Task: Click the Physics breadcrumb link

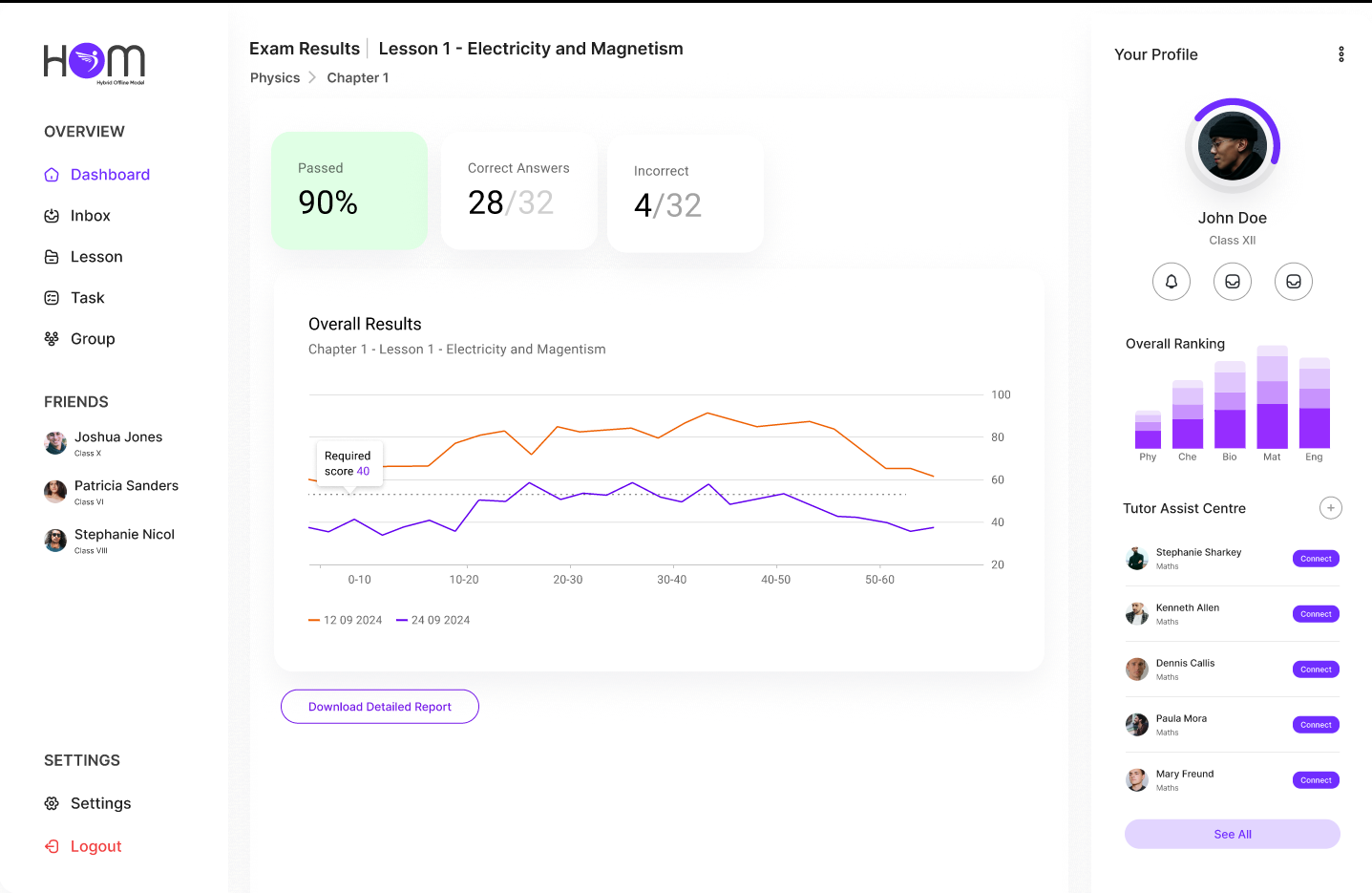Action: click(275, 77)
